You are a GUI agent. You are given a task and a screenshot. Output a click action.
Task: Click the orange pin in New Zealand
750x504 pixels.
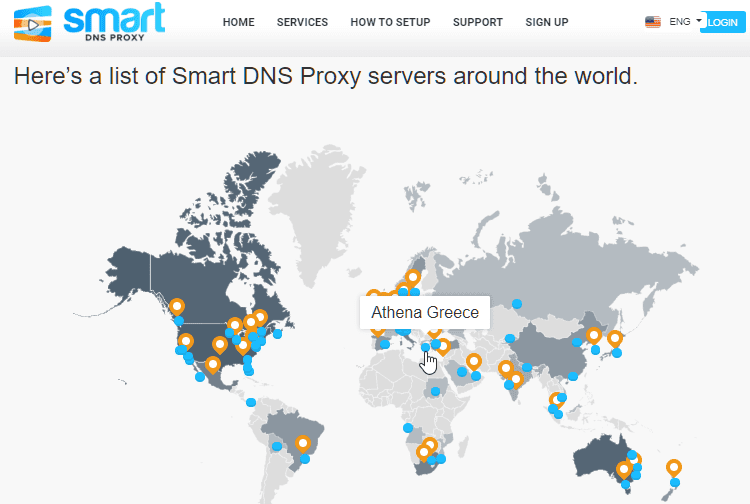(673, 468)
